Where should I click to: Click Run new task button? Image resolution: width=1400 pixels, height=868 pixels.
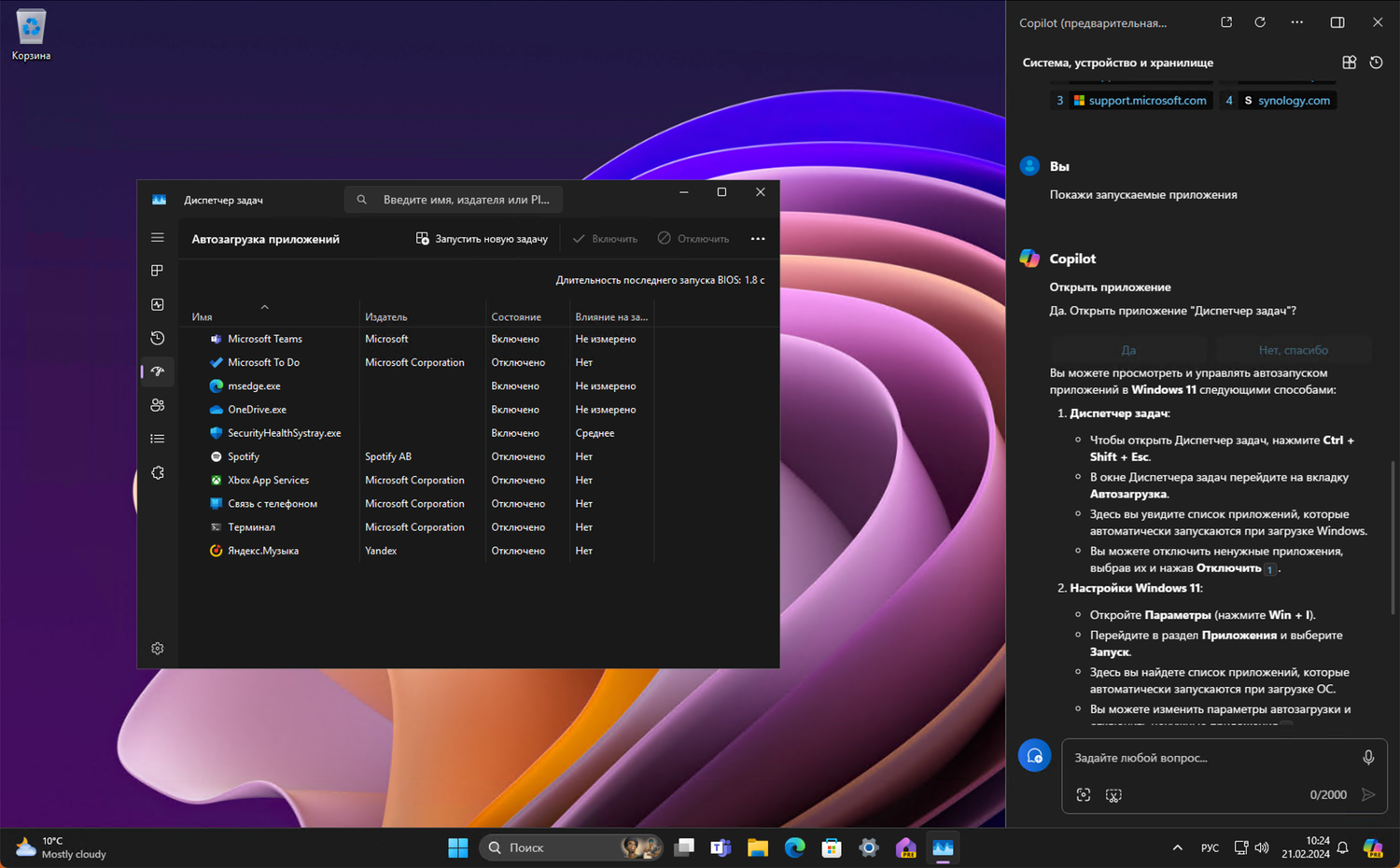(482, 239)
